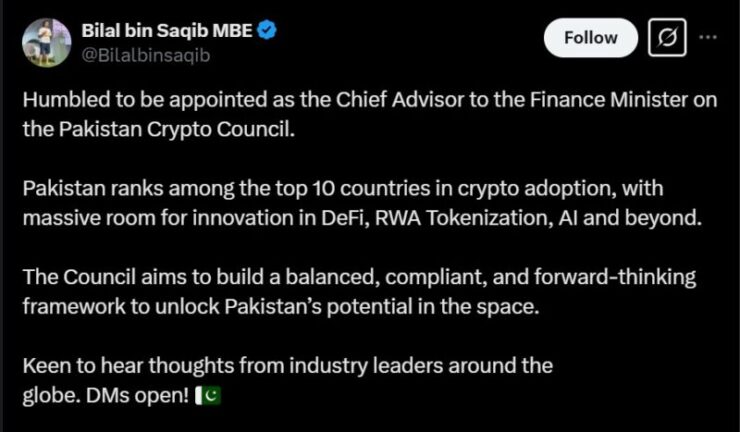Click the Pakistan flag emoji

tap(208, 396)
